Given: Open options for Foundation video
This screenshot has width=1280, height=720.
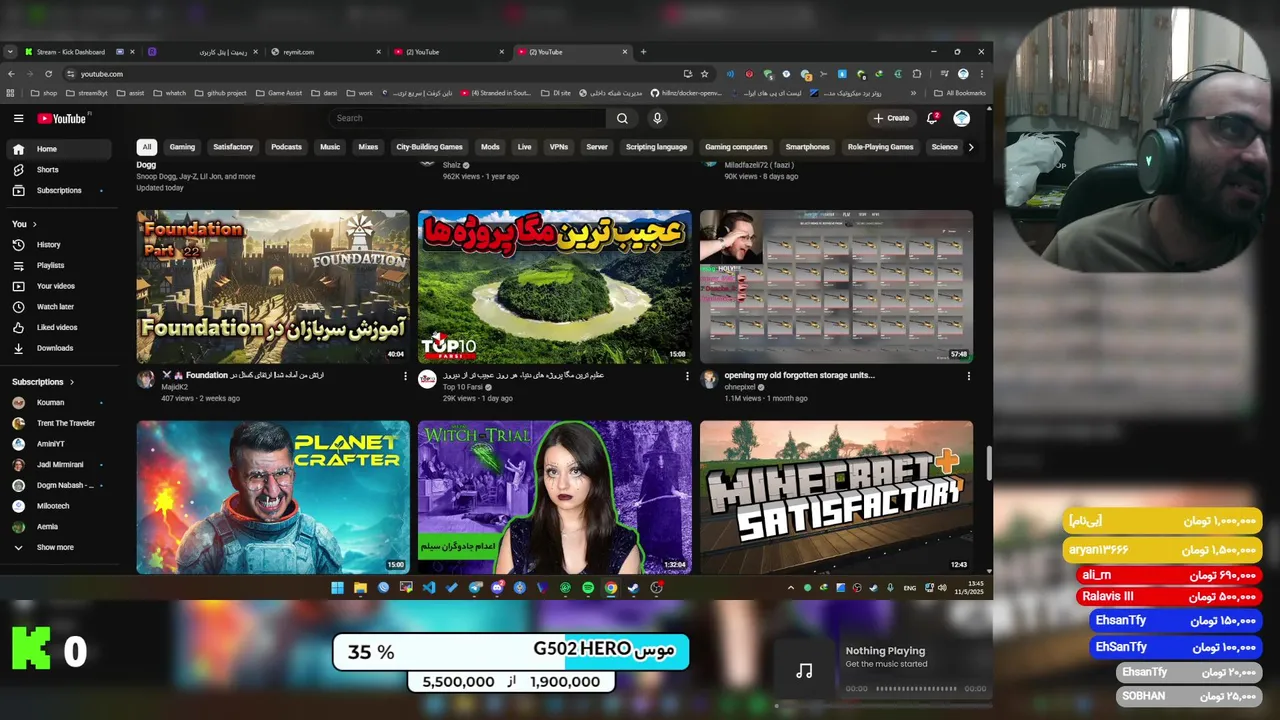Looking at the screenshot, I should (x=405, y=376).
